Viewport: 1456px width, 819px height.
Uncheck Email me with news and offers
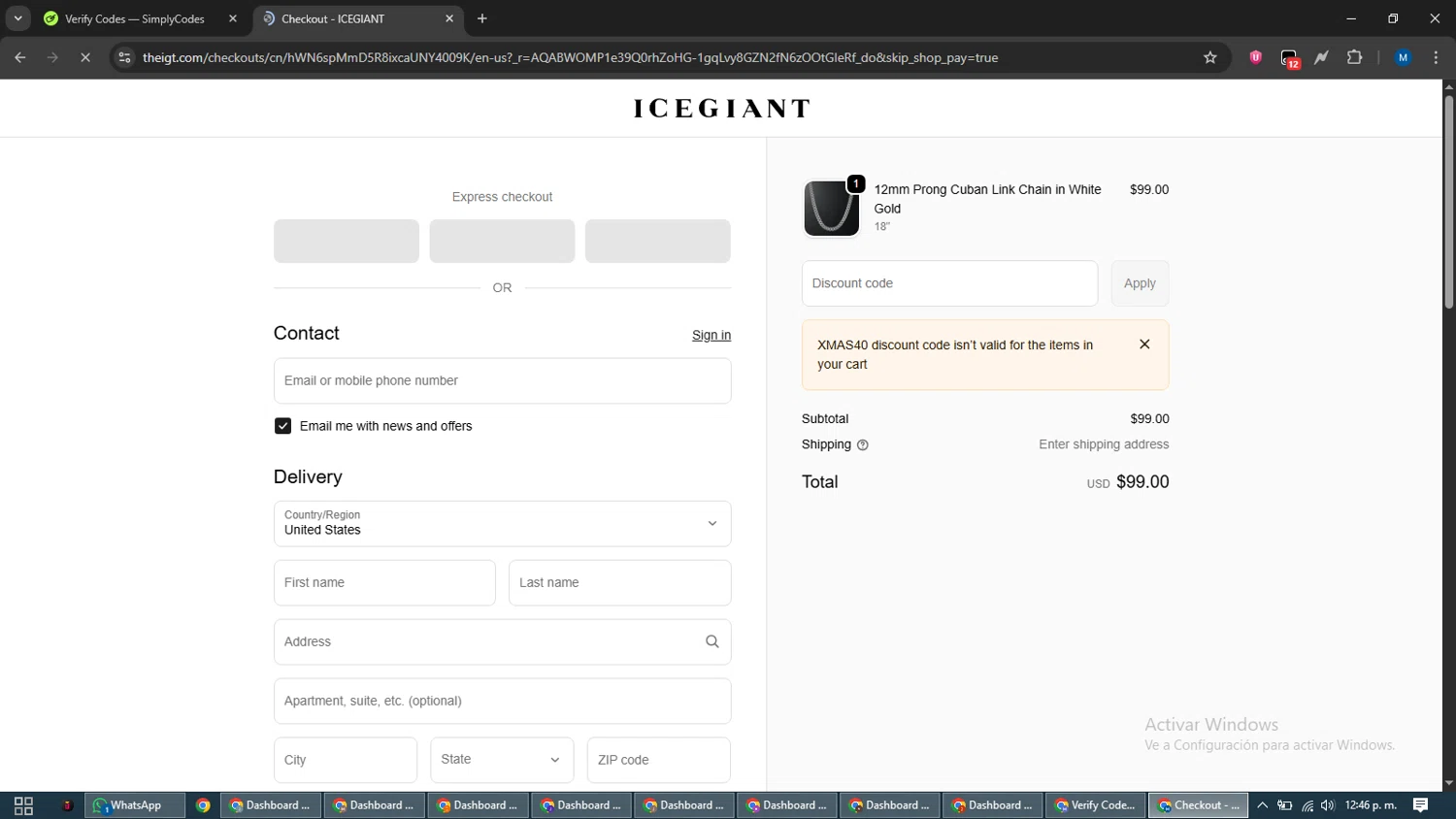[282, 426]
